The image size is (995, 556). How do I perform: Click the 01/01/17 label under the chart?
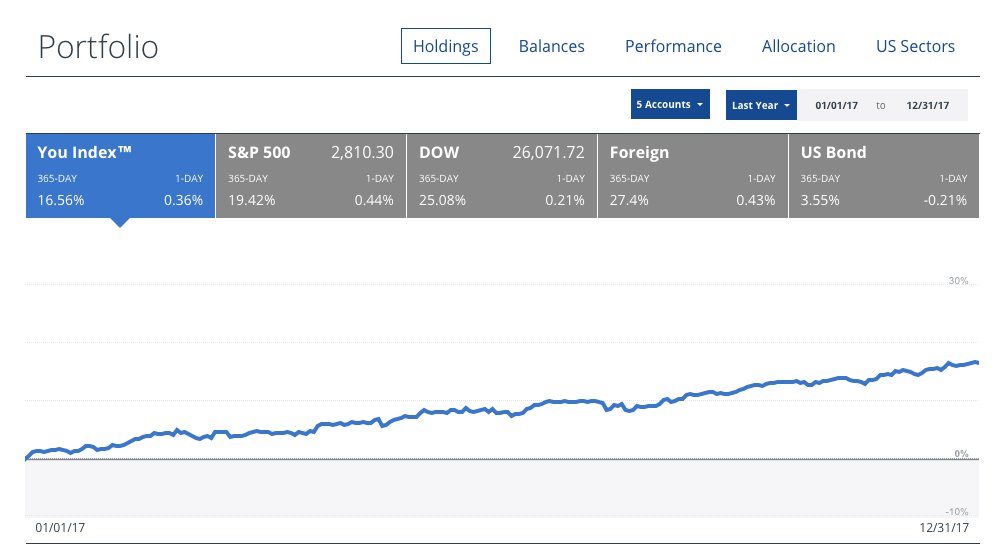click(x=60, y=527)
